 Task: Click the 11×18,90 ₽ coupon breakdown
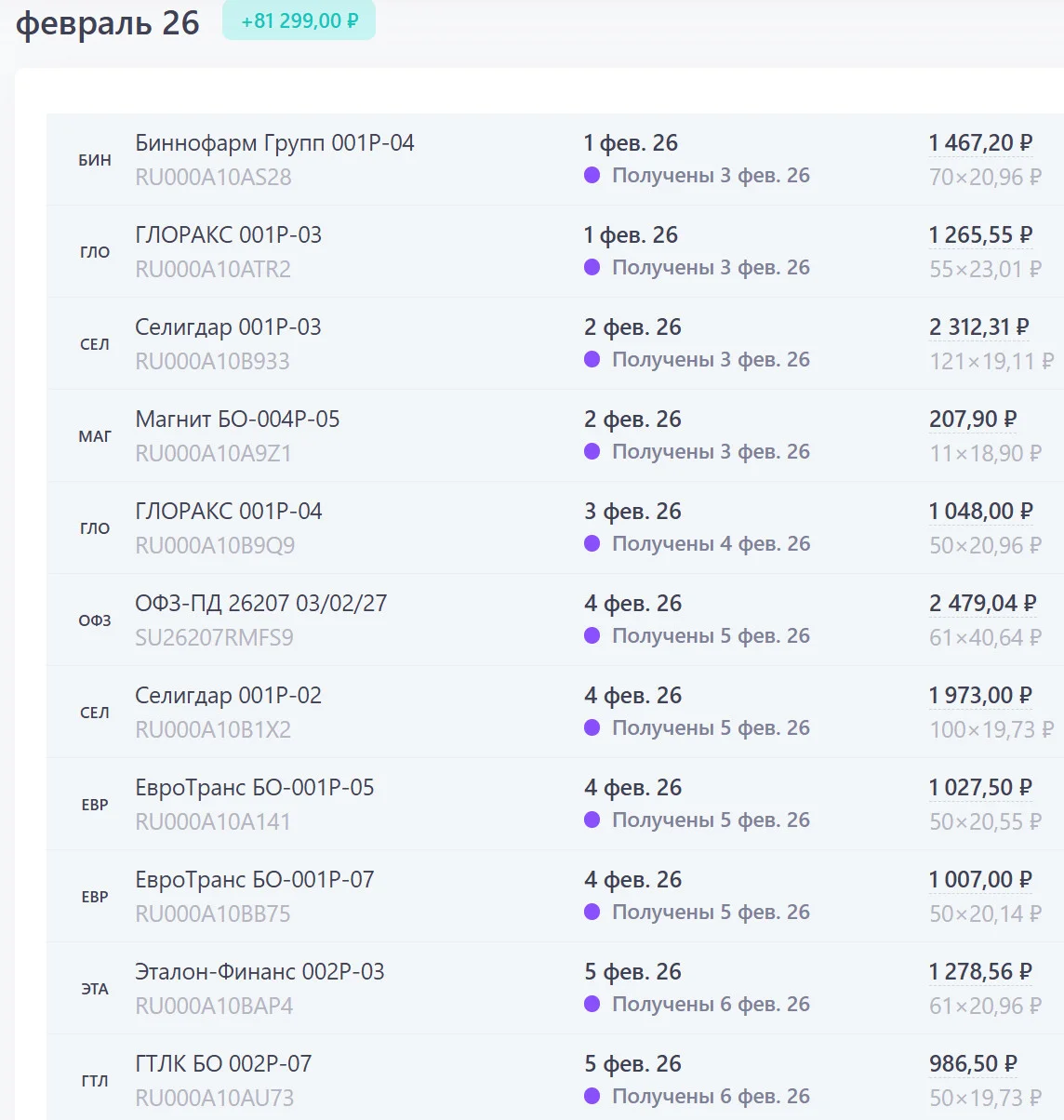point(985,453)
